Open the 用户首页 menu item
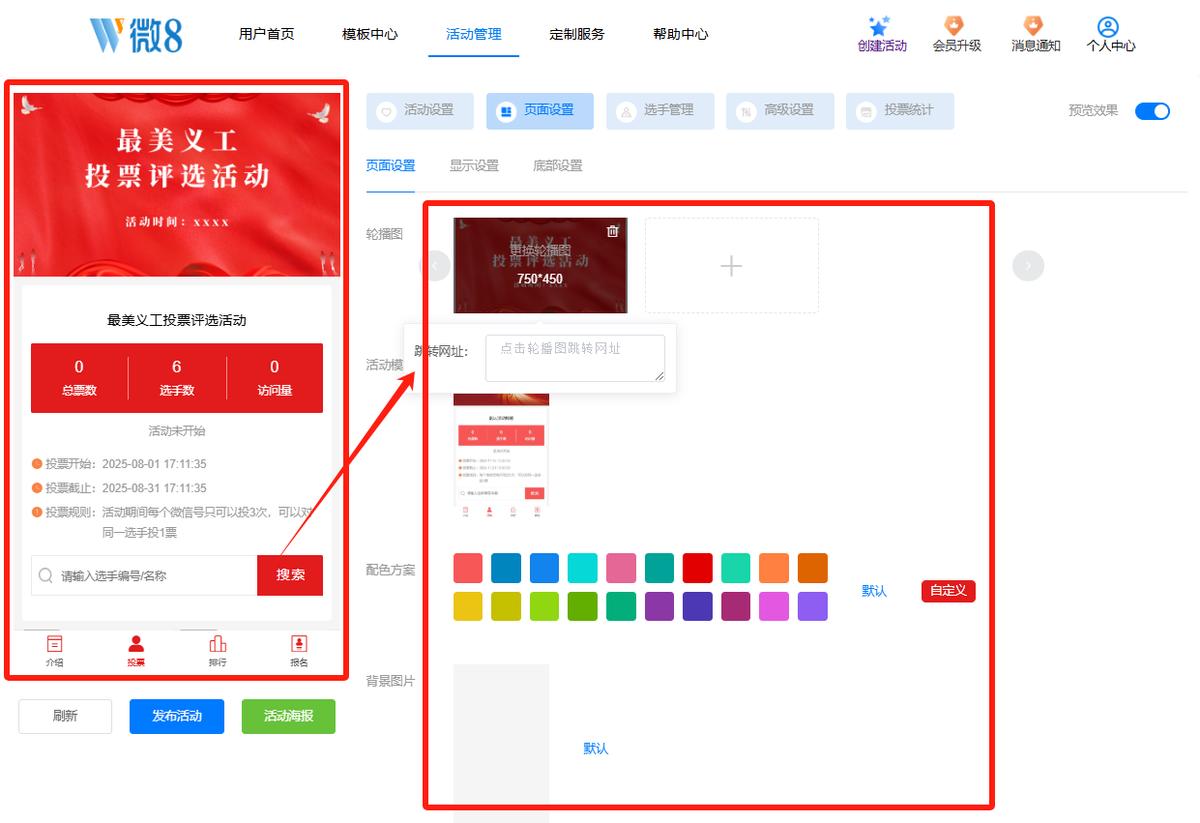Viewport: 1200px width, 823px height. click(x=267, y=34)
